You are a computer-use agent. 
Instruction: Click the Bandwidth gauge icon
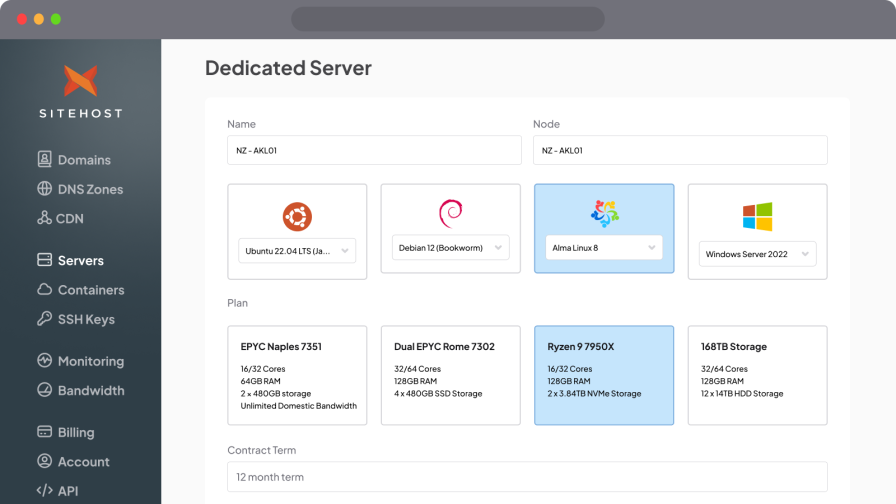pyautogui.click(x=45, y=390)
